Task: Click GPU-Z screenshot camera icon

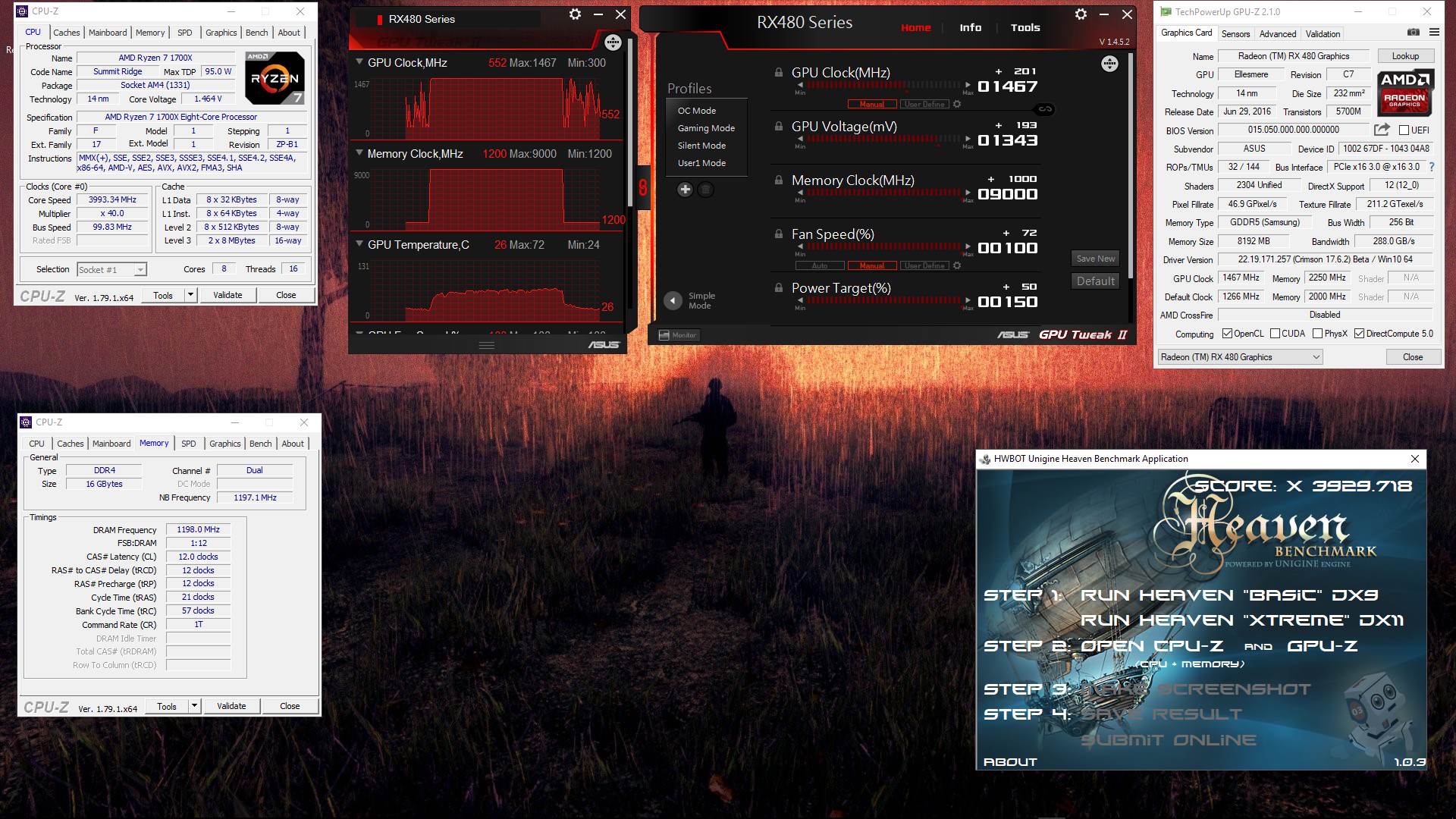Action: pos(1414,33)
